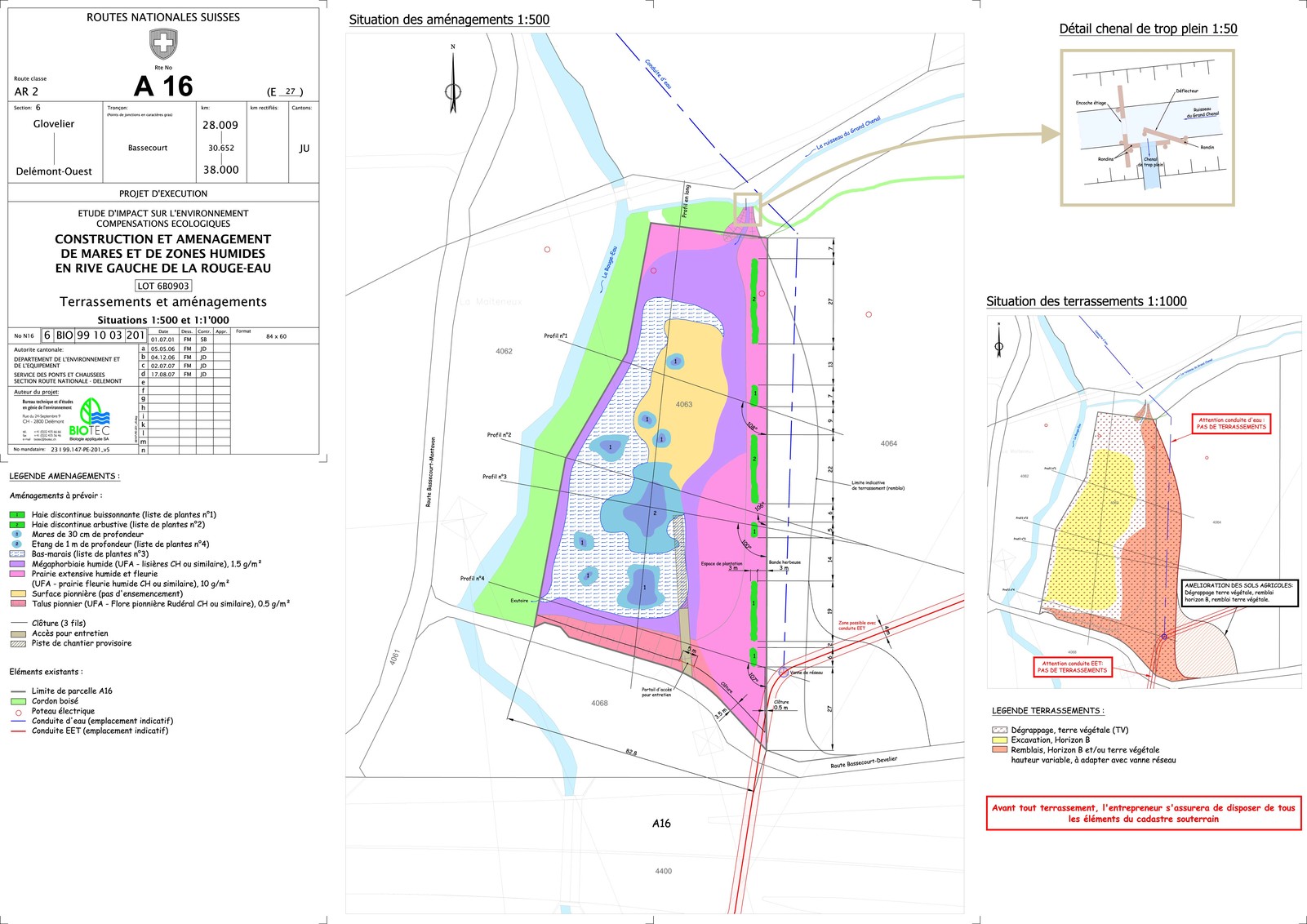Click the BIOTEC company logo

[89, 419]
